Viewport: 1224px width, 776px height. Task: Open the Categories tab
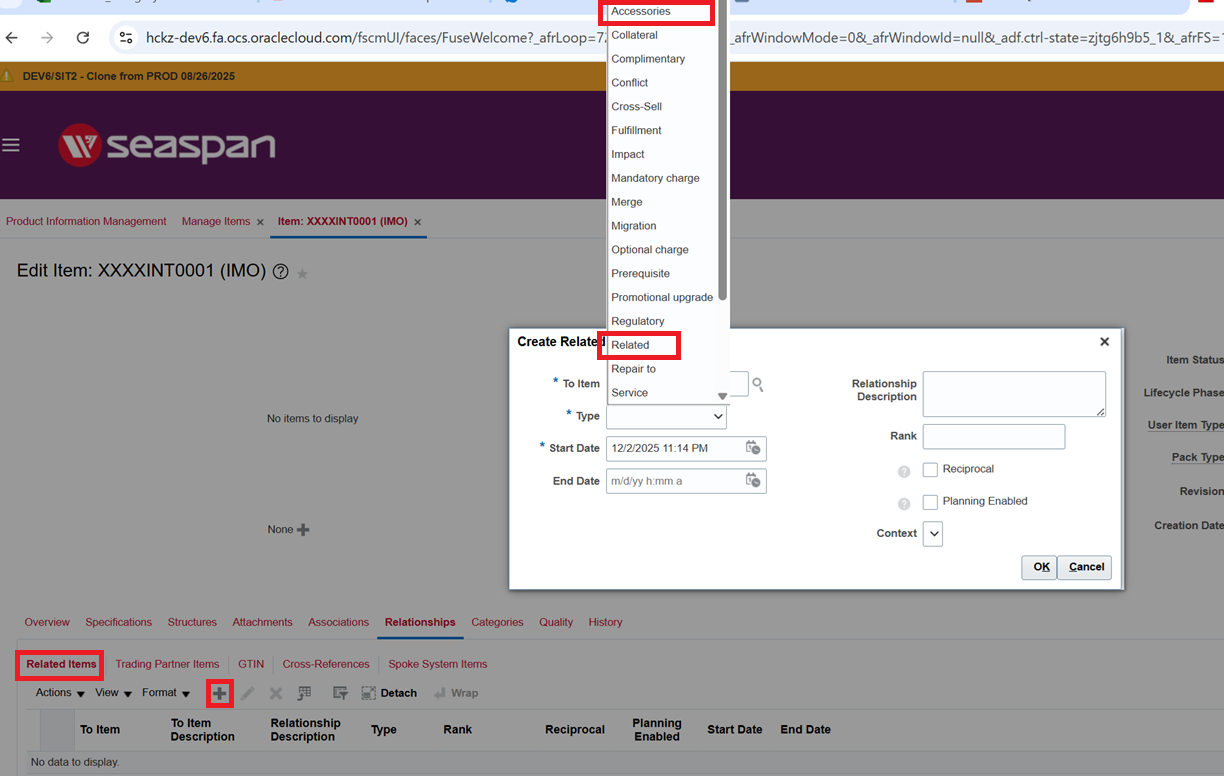pyautogui.click(x=497, y=622)
